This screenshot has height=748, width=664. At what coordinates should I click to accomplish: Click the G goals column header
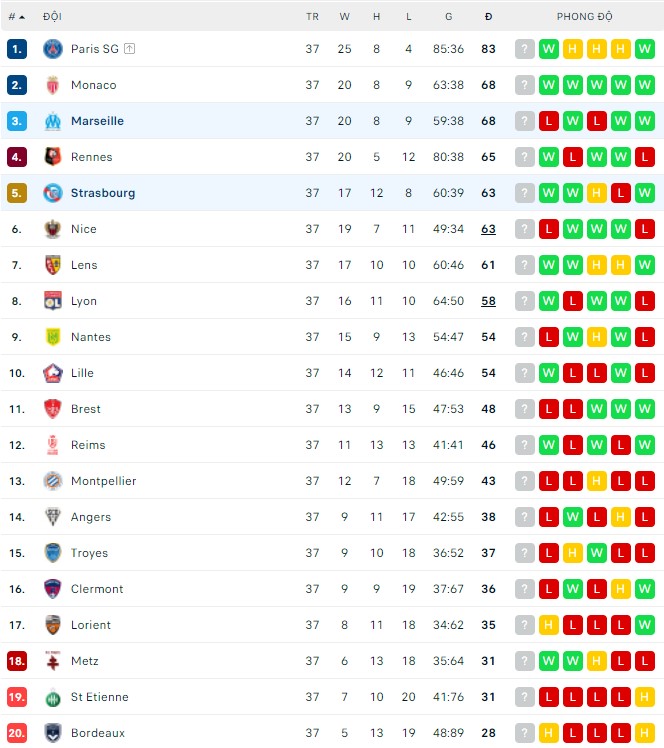448,17
